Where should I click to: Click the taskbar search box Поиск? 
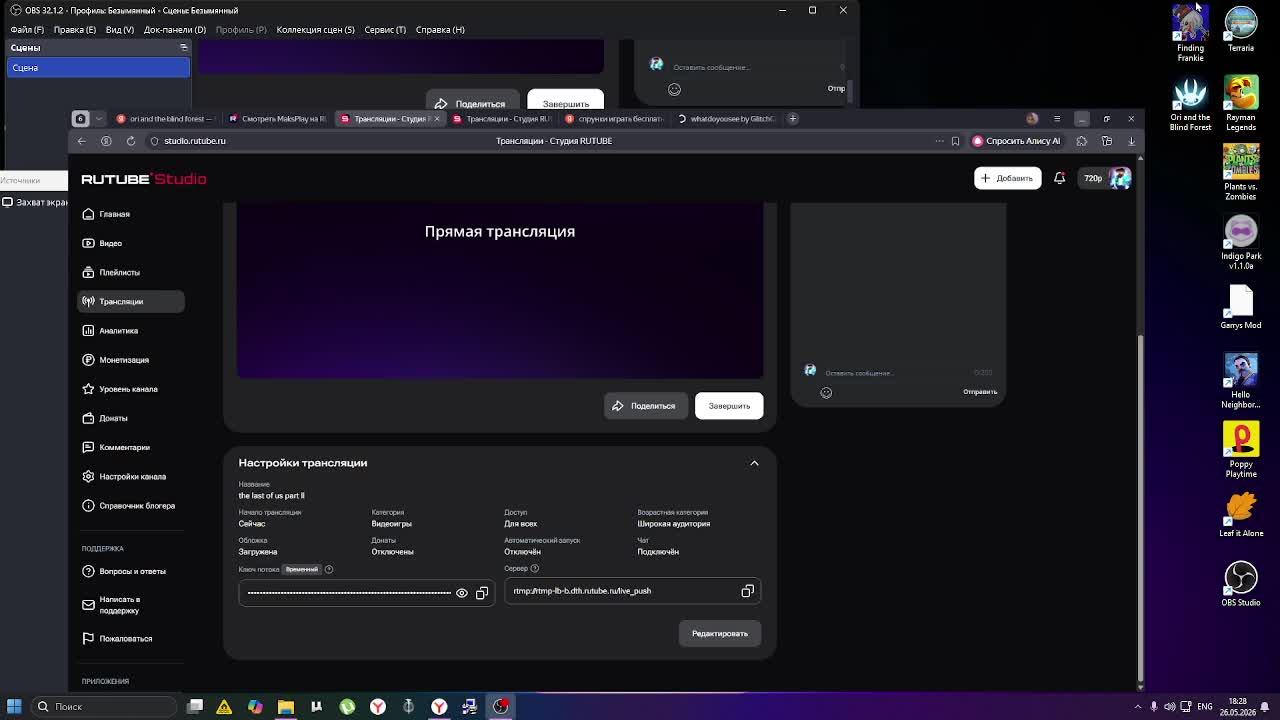pyautogui.click(x=104, y=707)
